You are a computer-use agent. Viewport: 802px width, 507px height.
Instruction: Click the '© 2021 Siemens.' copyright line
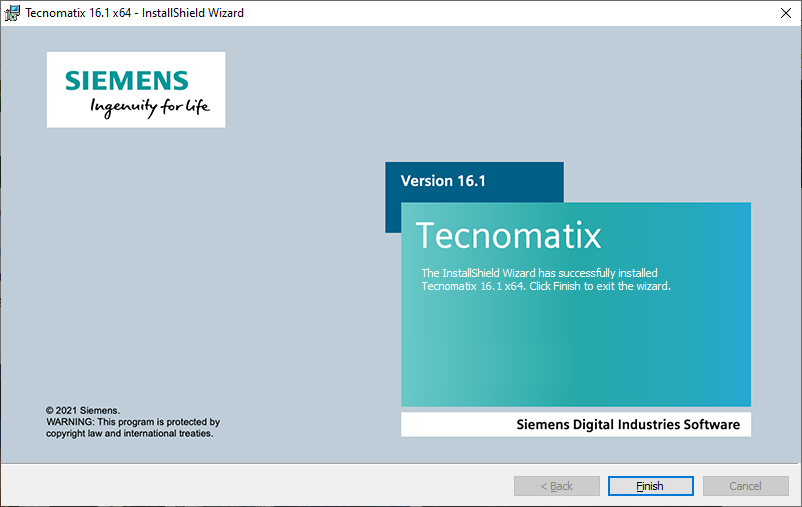pyautogui.click(x=83, y=410)
